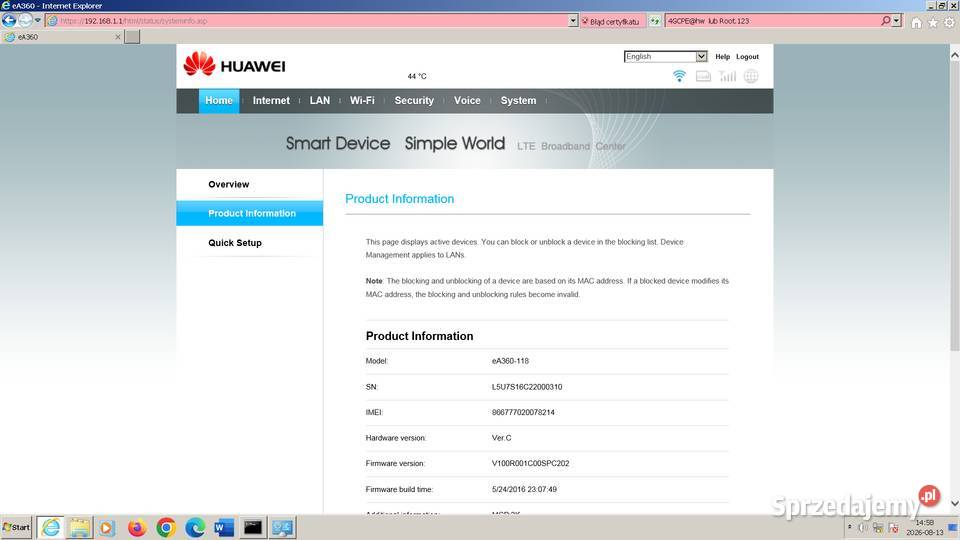Open the command prompt taskbar icon

tap(253, 527)
